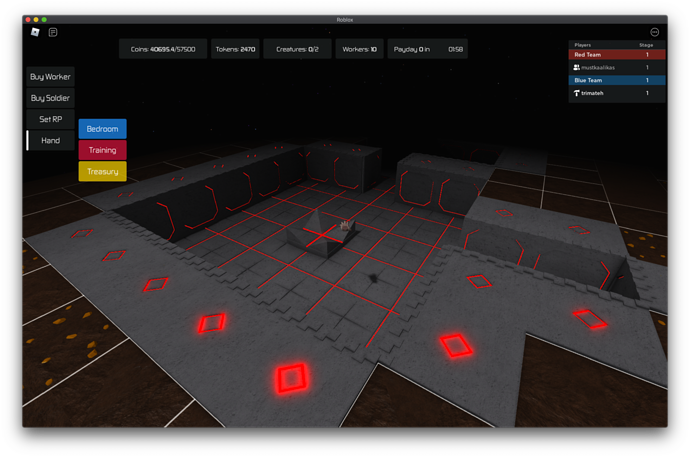
Task: Click the hammer icon next to trimateh
Action: (576, 93)
